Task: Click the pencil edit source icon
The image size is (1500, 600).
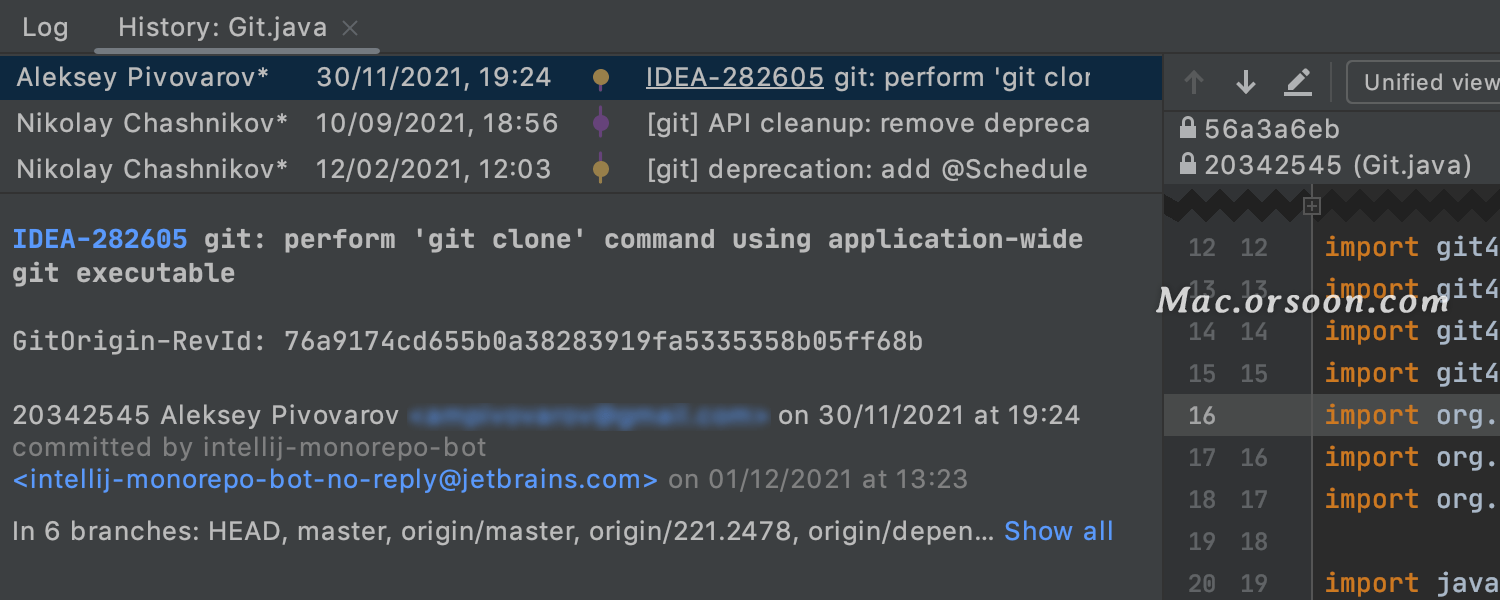Action: tap(1298, 82)
